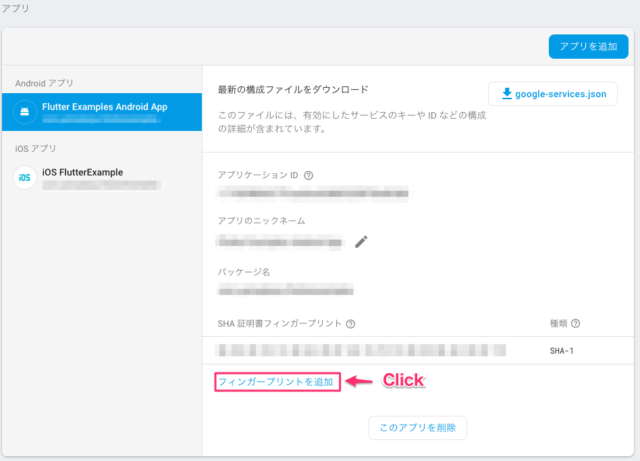Select iOS FlutterExample app entry

pos(102,178)
